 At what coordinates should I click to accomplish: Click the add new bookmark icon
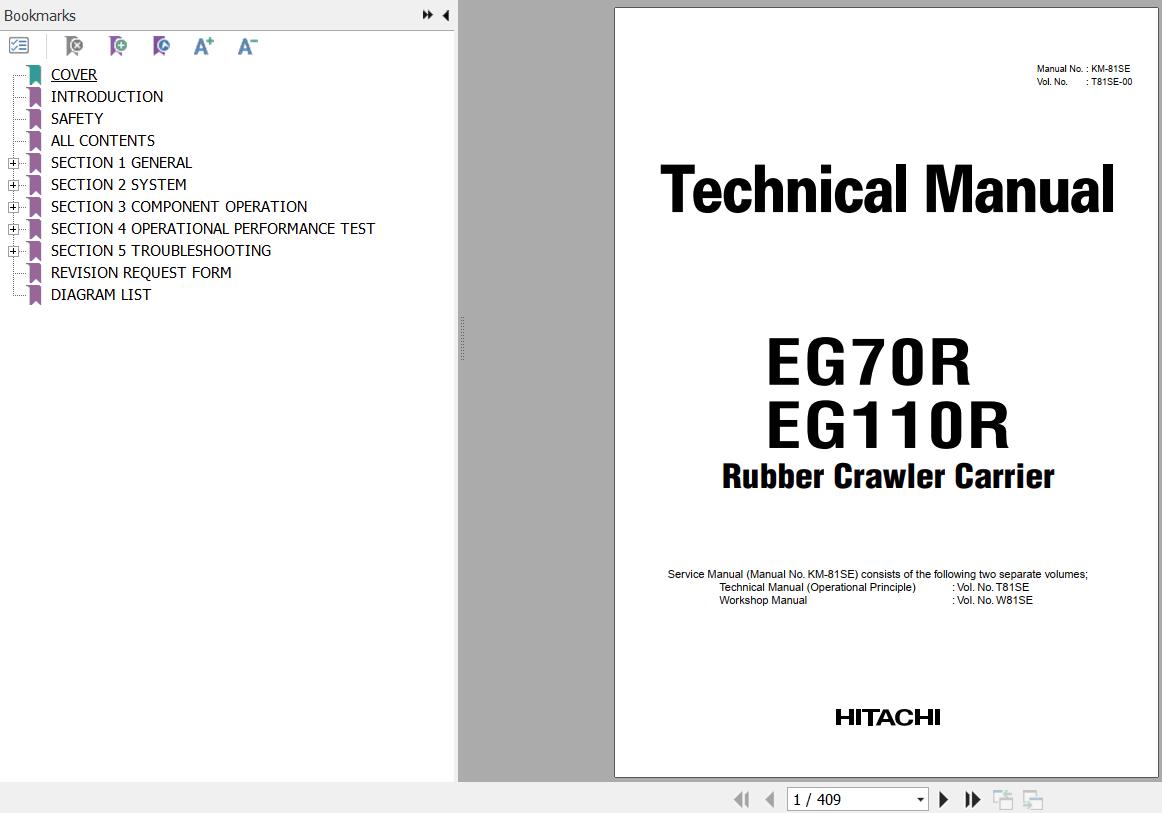pos(118,46)
